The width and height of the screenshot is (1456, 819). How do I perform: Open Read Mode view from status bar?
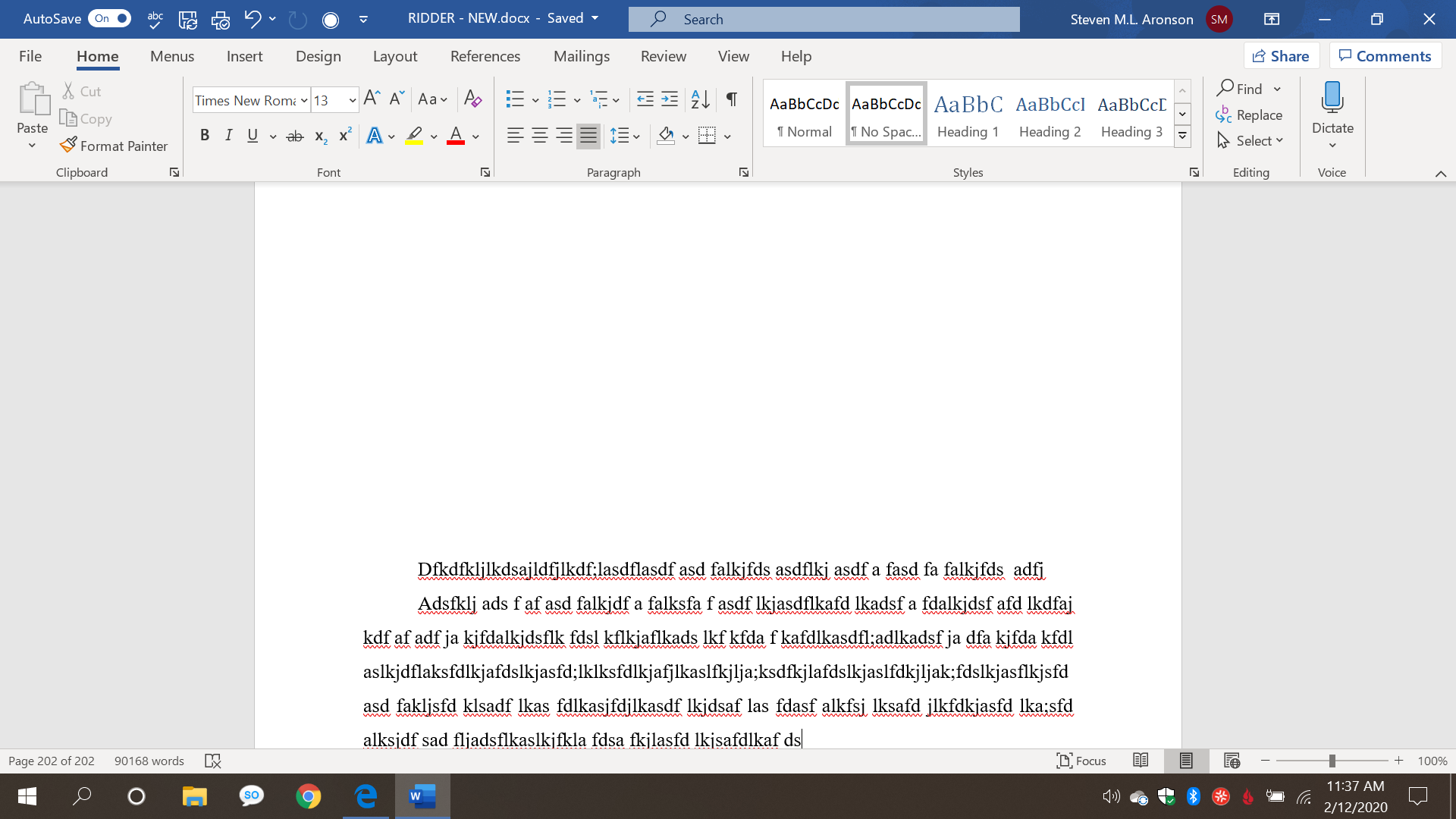coord(1141,761)
